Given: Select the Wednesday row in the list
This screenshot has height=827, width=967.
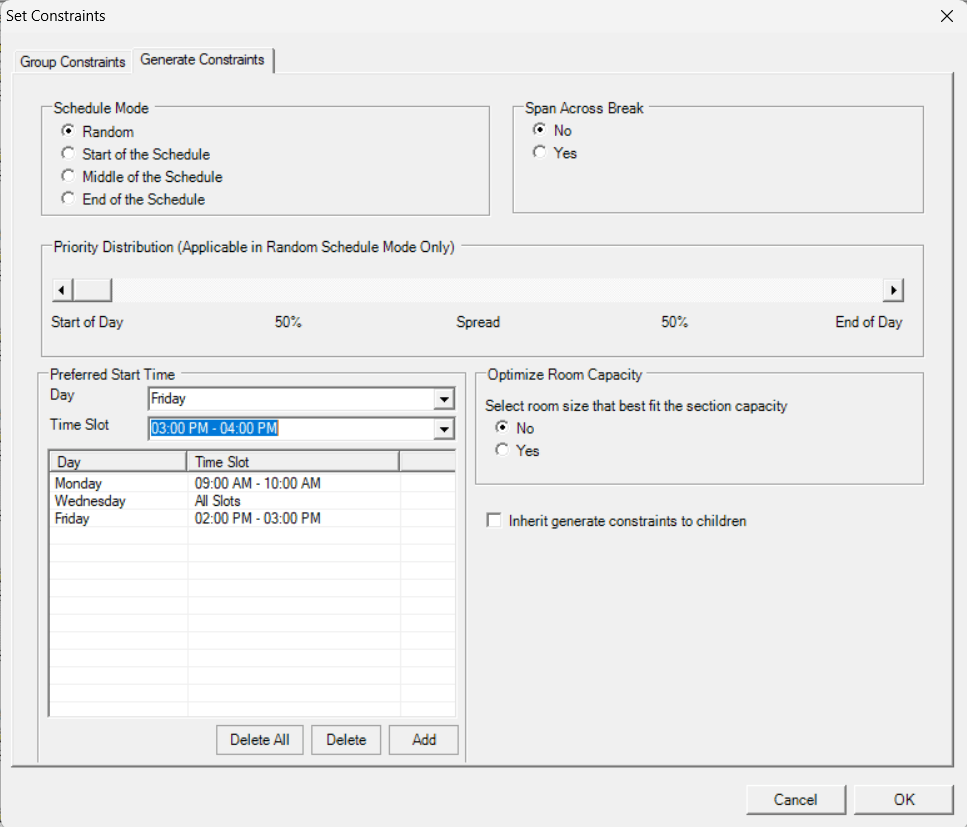Looking at the screenshot, I should pyautogui.click(x=252, y=501).
